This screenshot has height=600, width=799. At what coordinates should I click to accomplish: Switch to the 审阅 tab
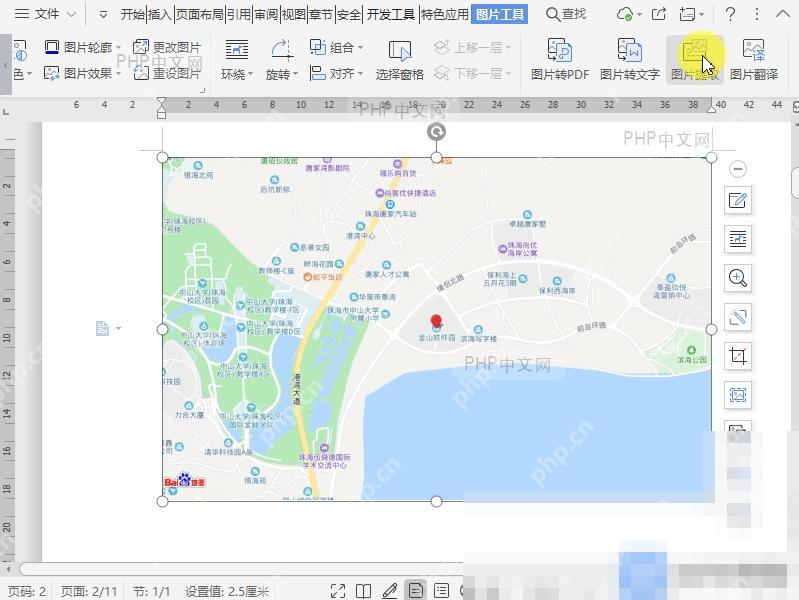(266, 14)
